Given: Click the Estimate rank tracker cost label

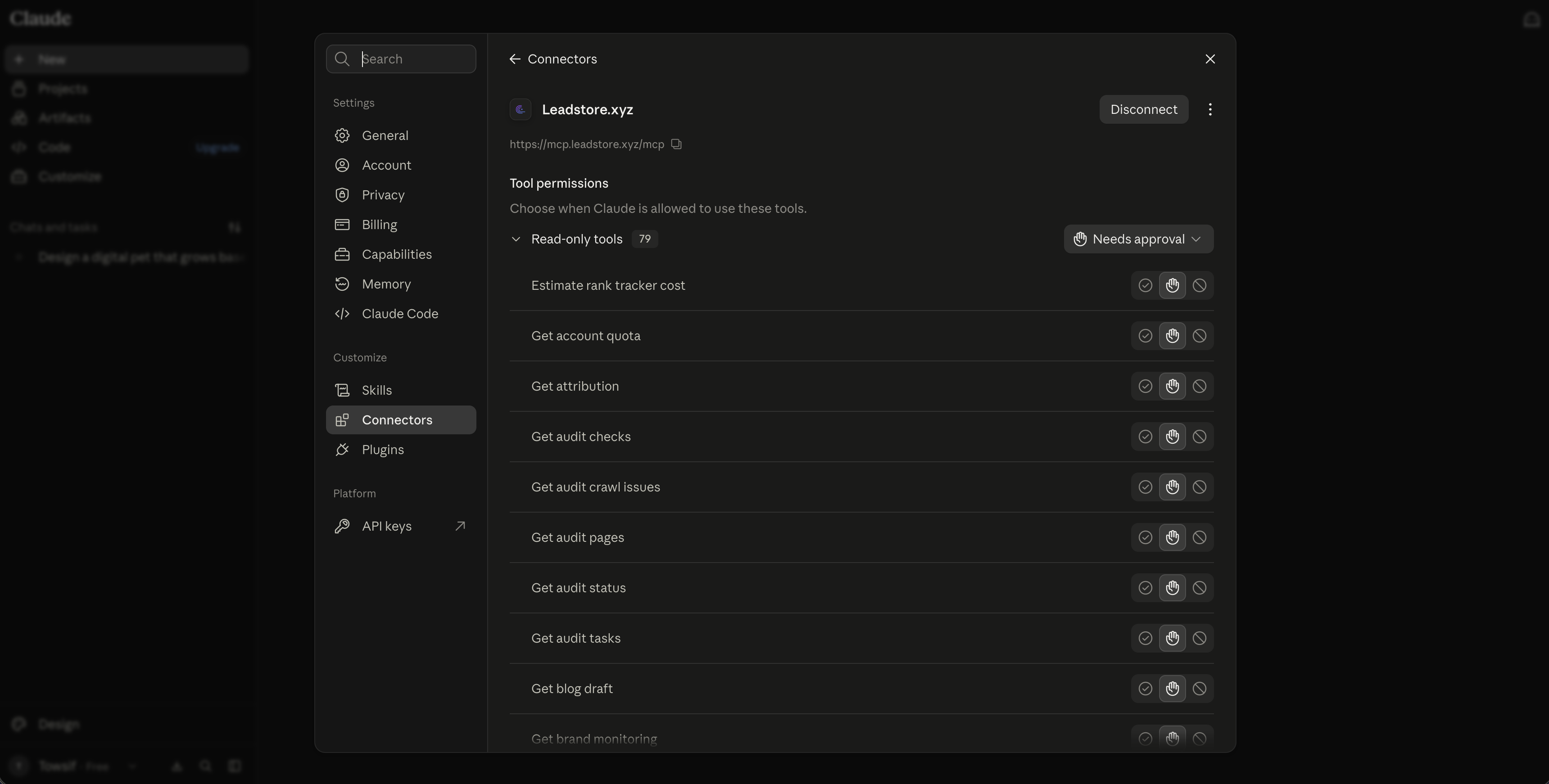Looking at the screenshot, I should point(608,286).
